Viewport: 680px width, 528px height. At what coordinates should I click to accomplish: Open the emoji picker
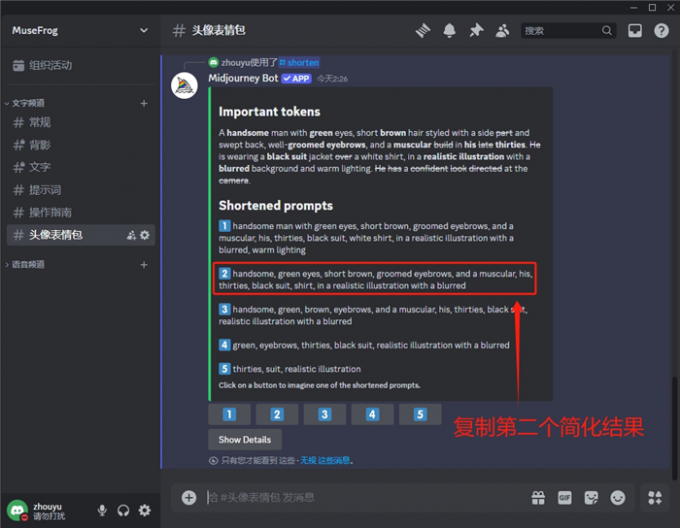pos(618,498)
